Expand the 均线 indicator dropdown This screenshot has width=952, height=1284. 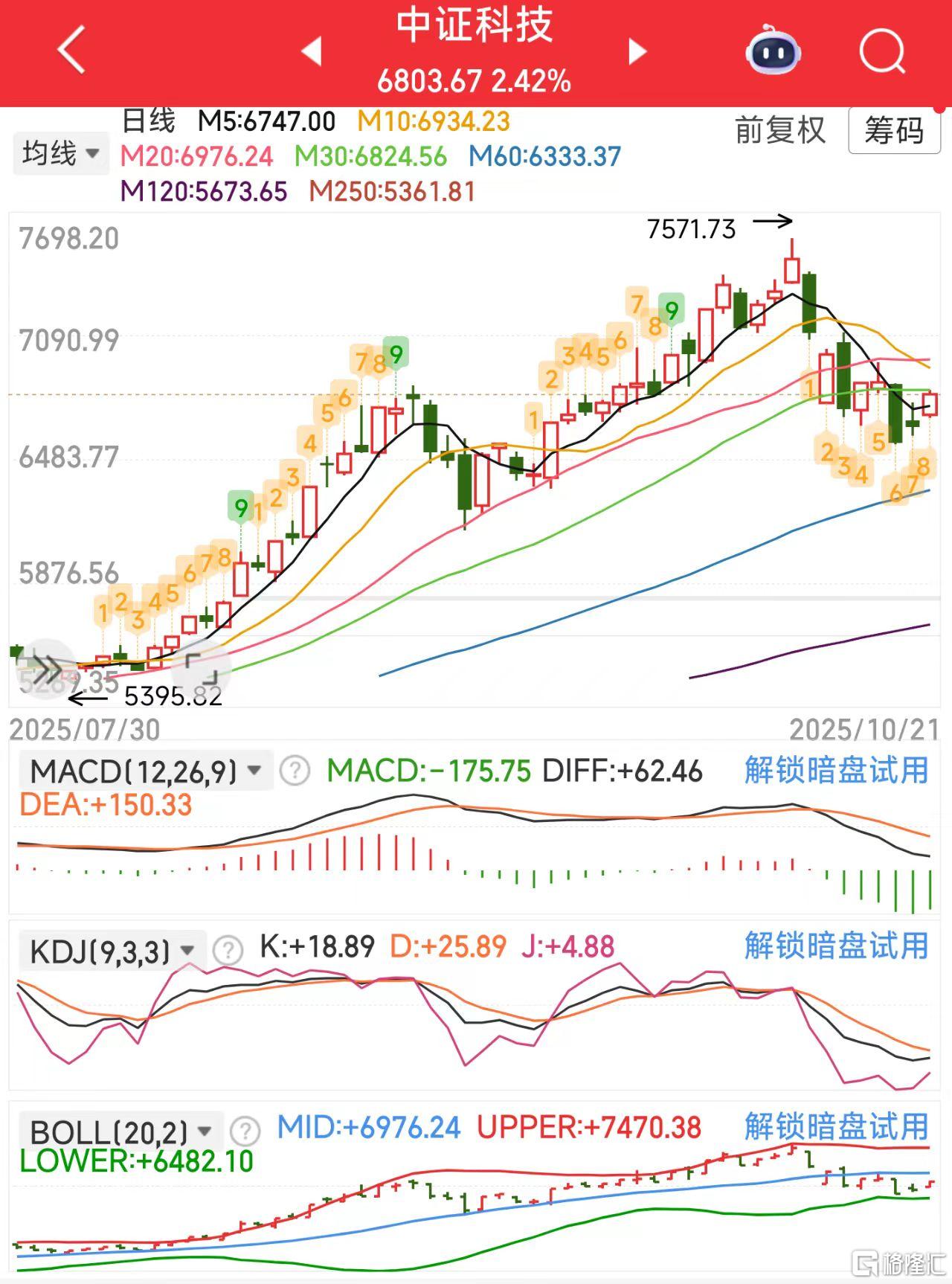tap(59, 154)
